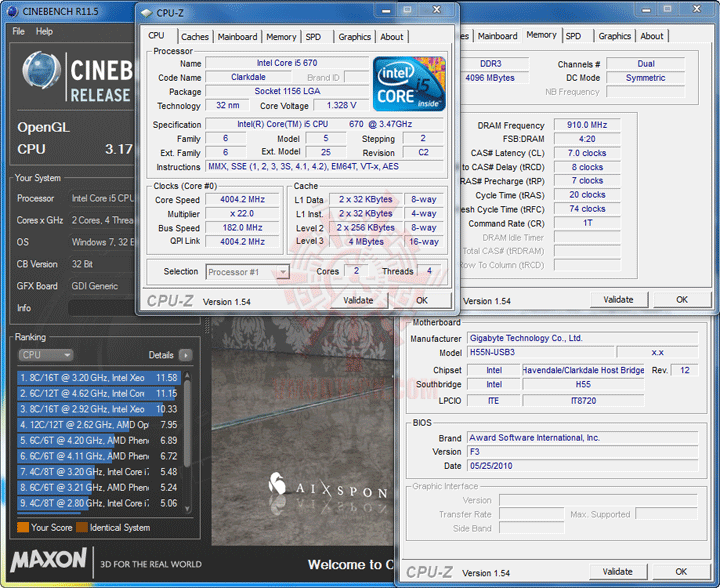Image resolution: width=720 pixels, height=588 pixels.
Task: Click the Gigabyte Technology manufacturer field
Action: tap(582, 338)
